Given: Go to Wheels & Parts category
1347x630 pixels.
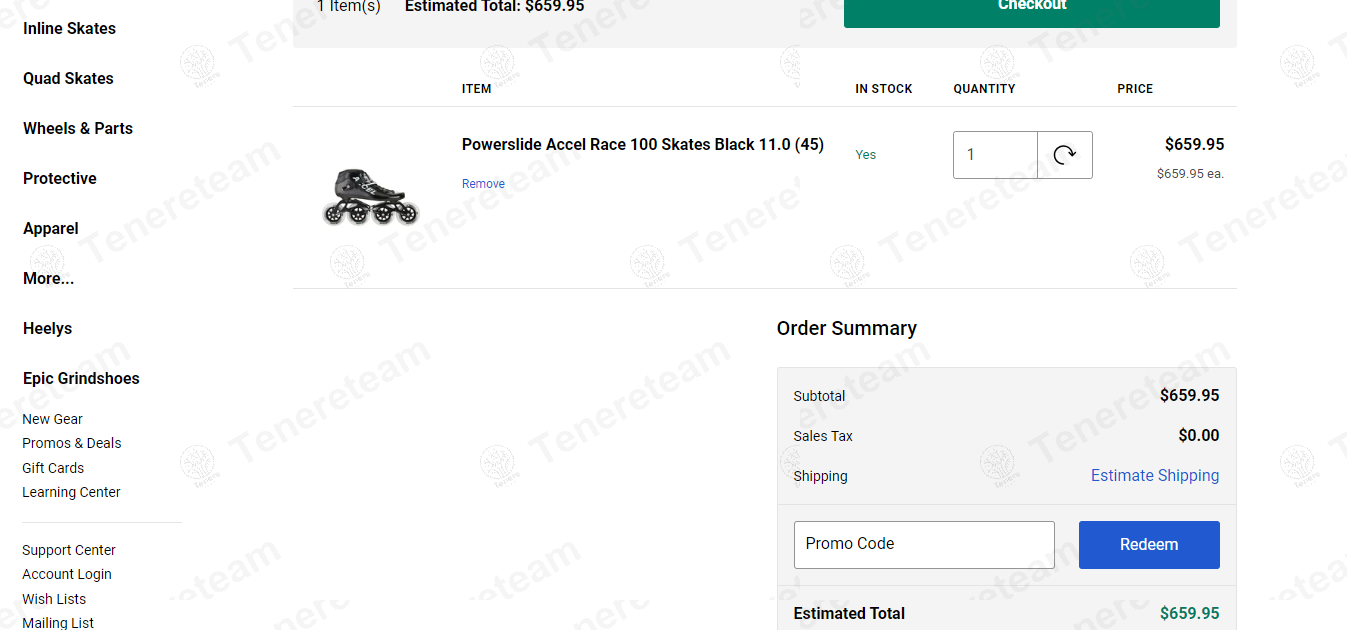Looking at the screenshot, I should point(78,129).
